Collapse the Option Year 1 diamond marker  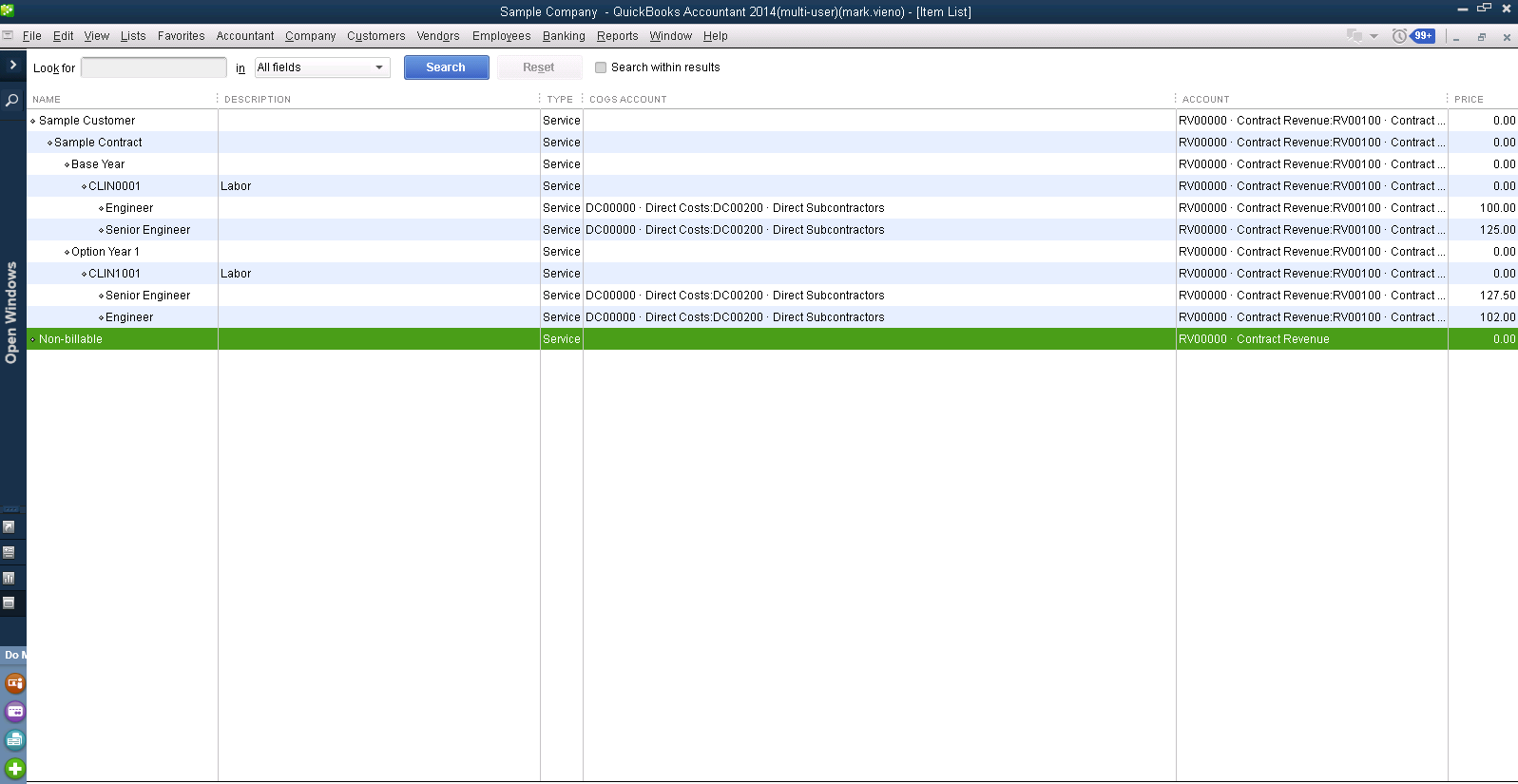point(67,253)
